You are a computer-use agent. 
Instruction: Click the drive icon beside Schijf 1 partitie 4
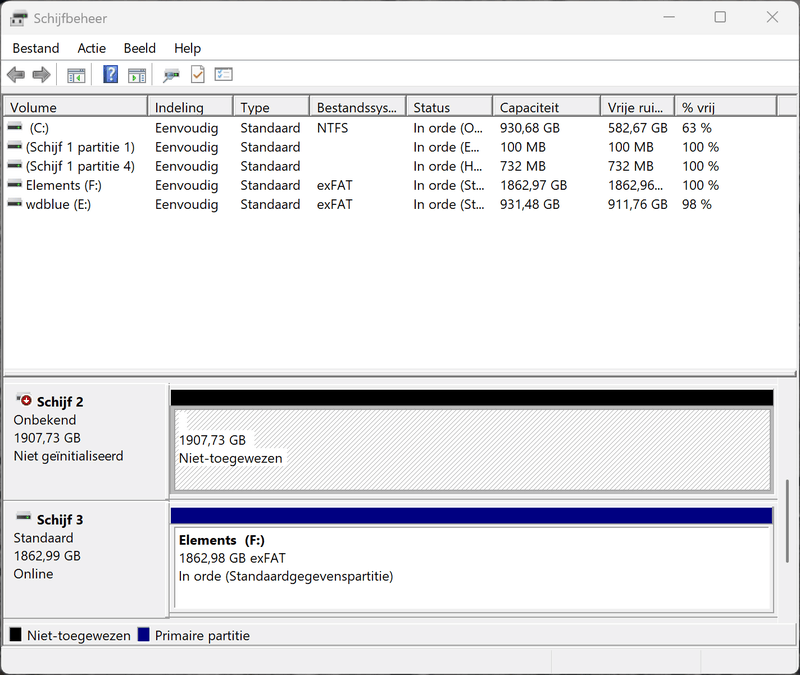click(15, 165)
